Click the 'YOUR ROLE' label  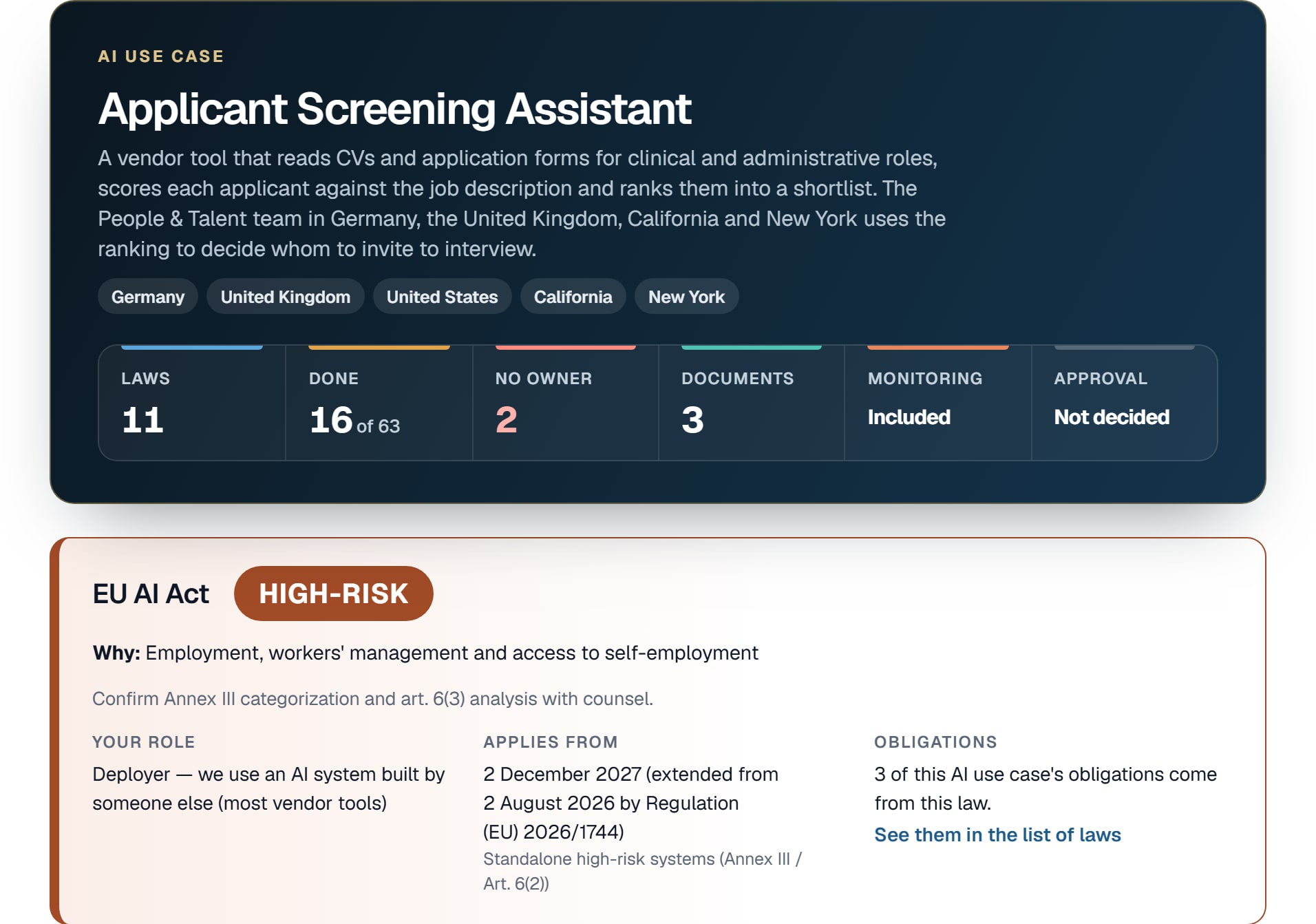coord(144,742)
